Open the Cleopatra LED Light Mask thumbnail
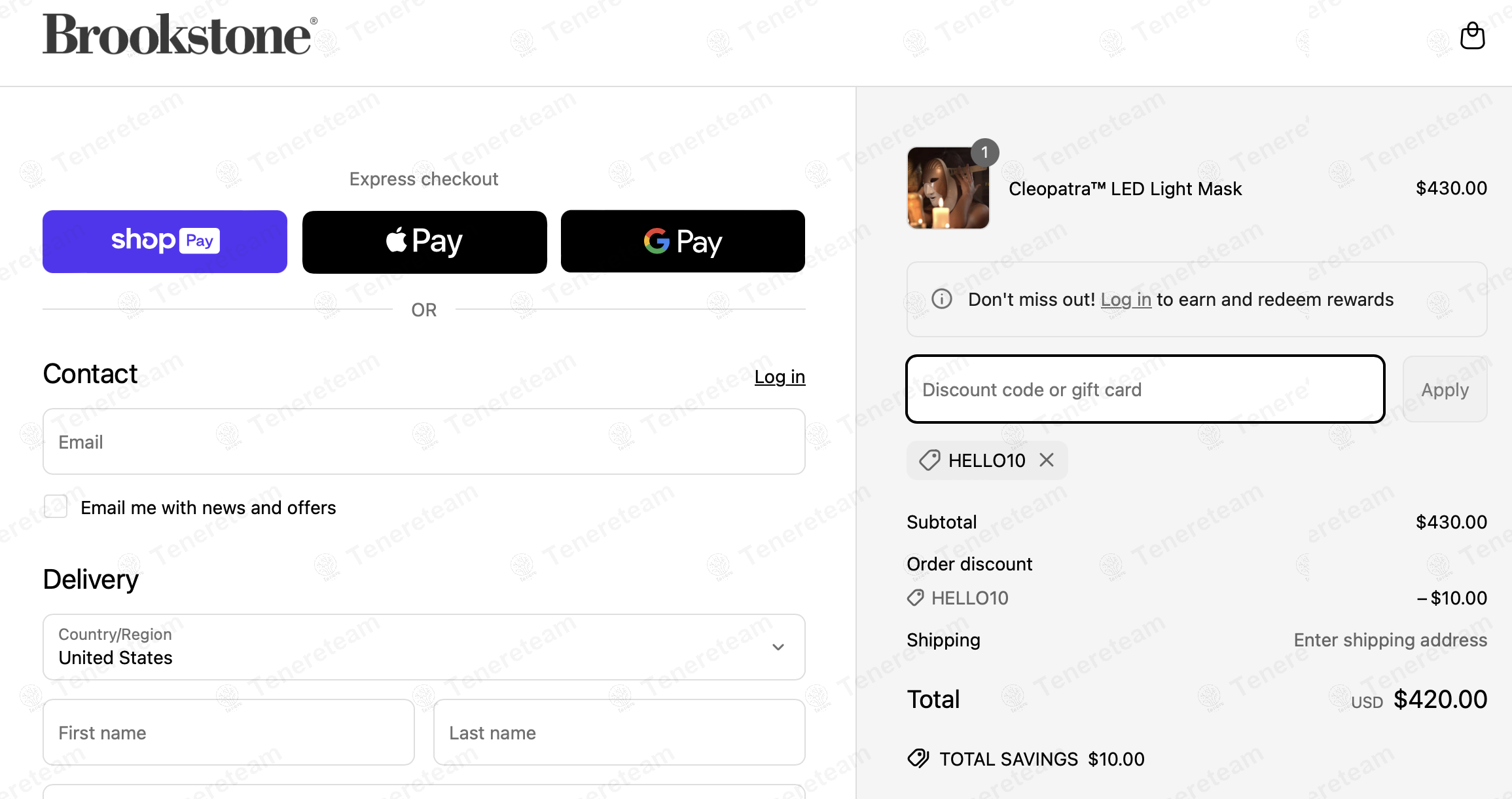 point(948,188)
